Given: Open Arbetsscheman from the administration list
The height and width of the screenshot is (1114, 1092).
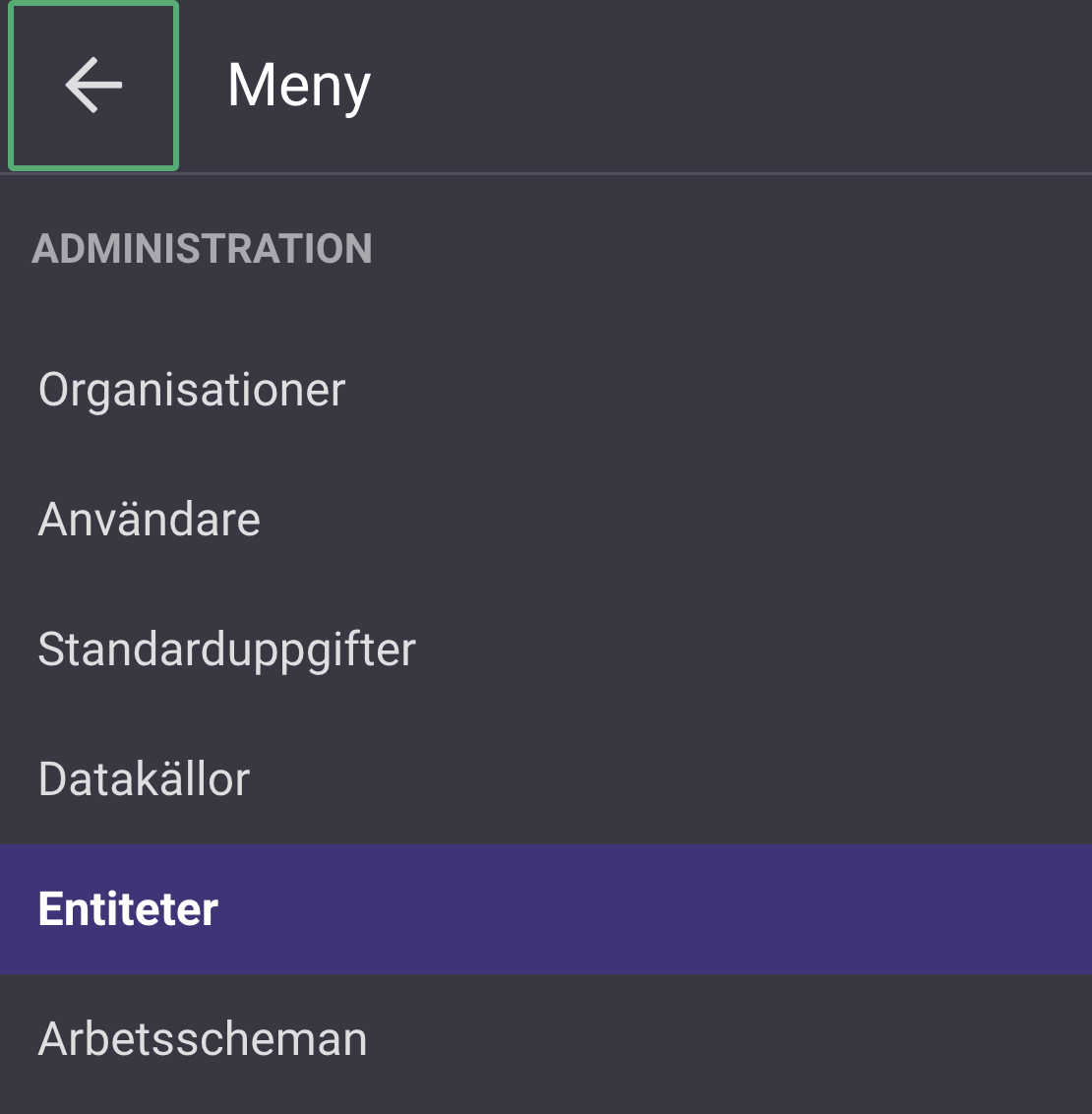Looking at the screenshot, I should click(202, 1038).
